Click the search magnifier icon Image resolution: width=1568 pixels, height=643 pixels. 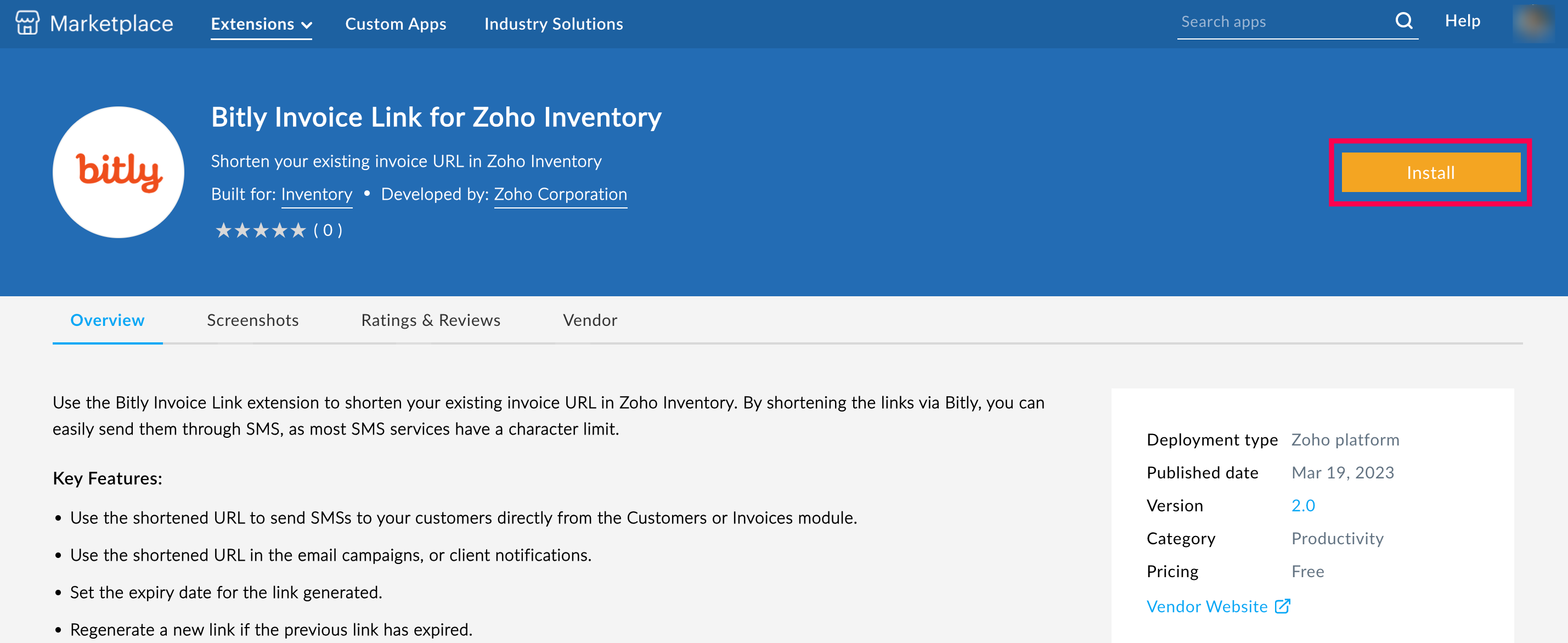tap(1403, 21)
